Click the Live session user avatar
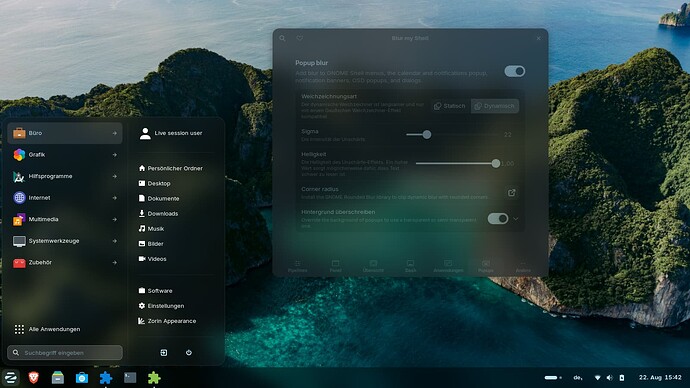690x388 pixels. coord(145,133)
